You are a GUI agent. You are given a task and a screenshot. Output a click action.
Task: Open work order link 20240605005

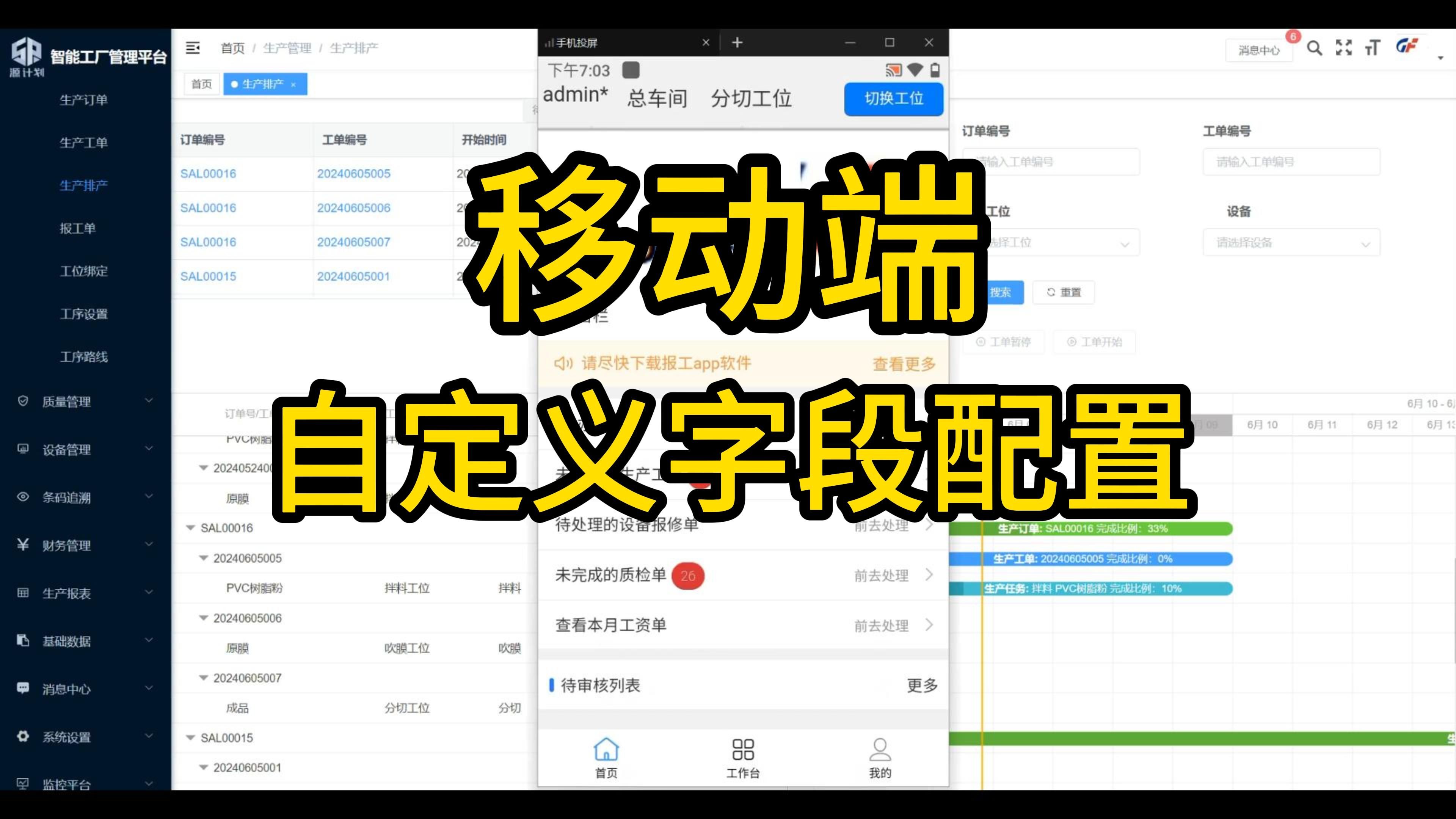coord(354,174)
